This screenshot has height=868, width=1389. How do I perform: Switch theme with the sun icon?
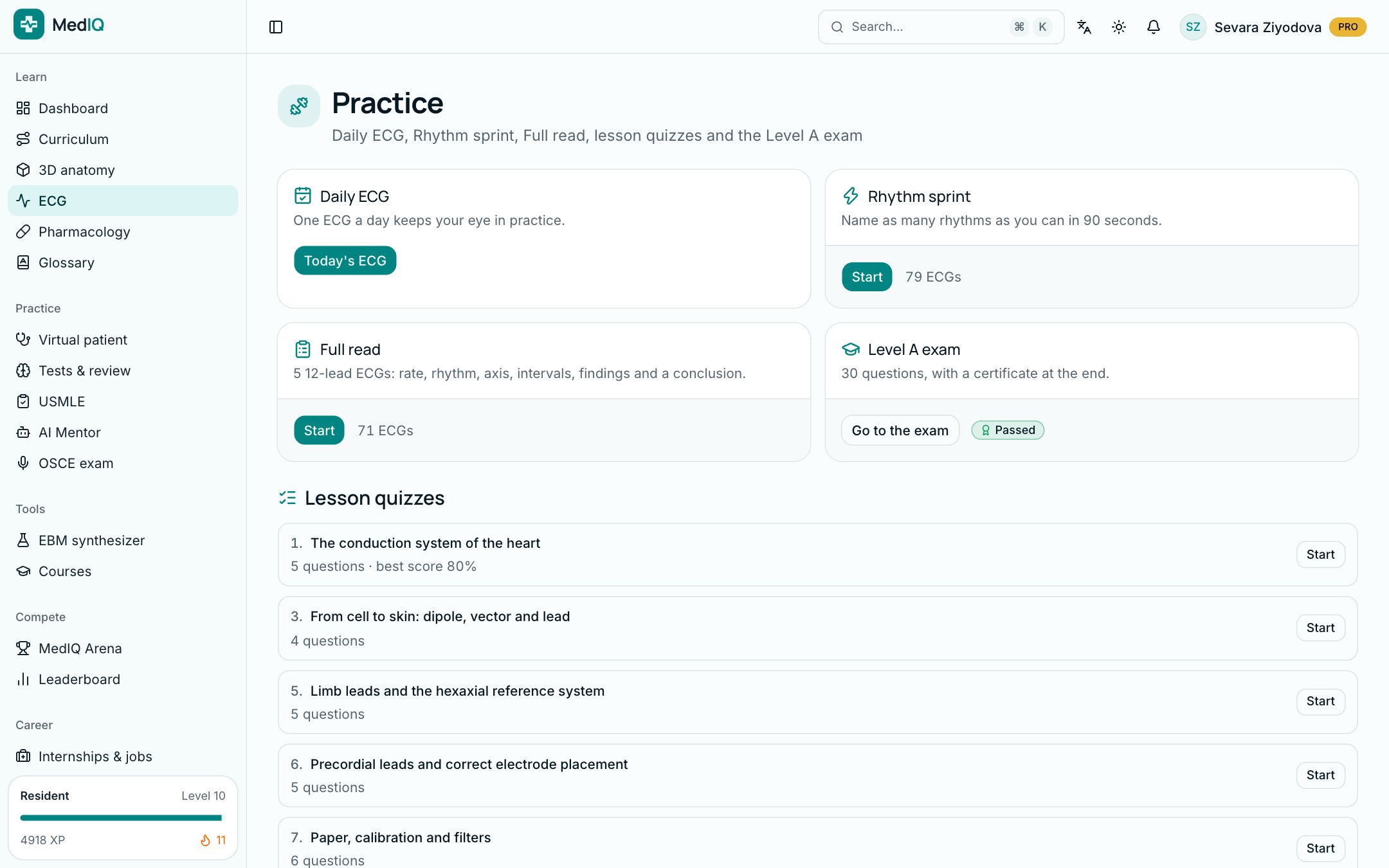tap(1119, 27)
